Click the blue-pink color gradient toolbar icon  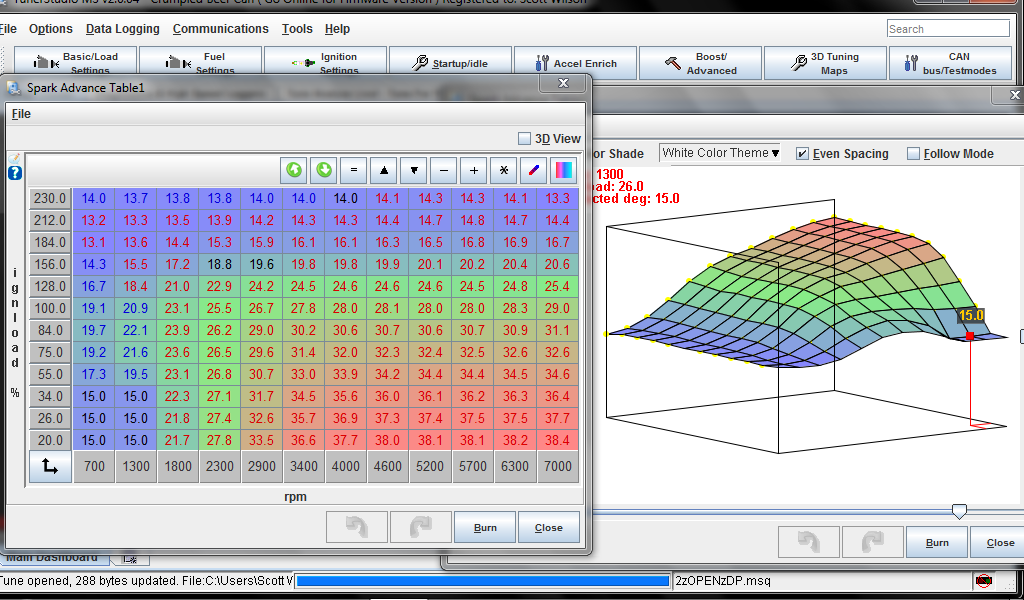[565, 169]
